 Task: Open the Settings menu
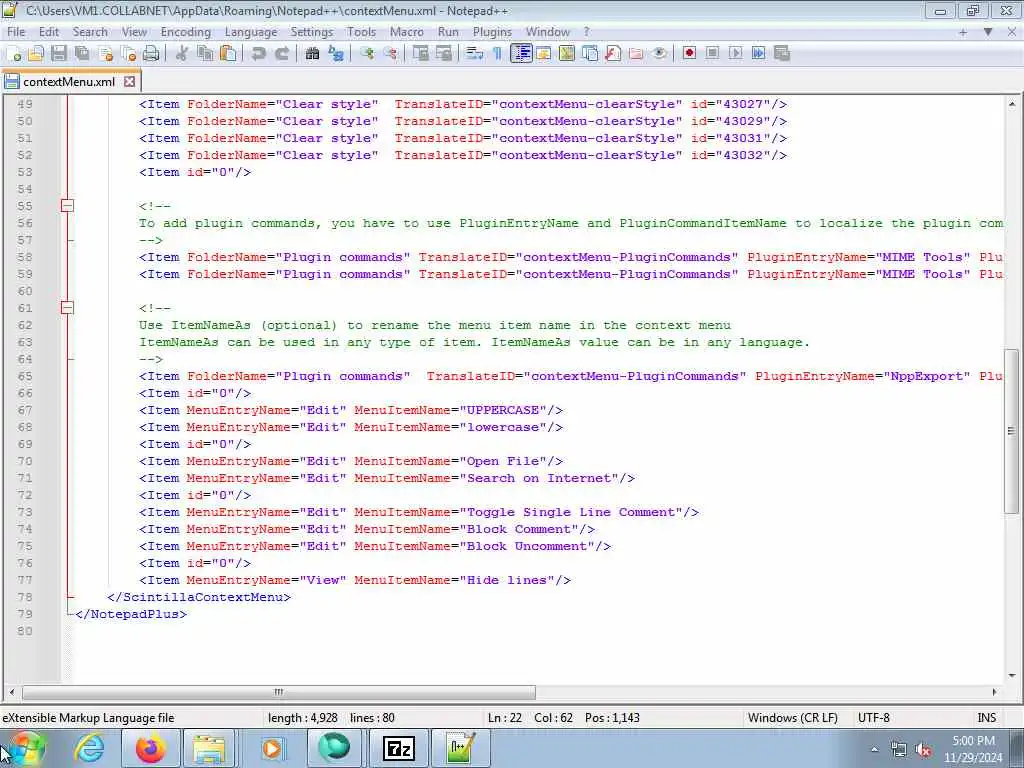[x=312, y=32]
